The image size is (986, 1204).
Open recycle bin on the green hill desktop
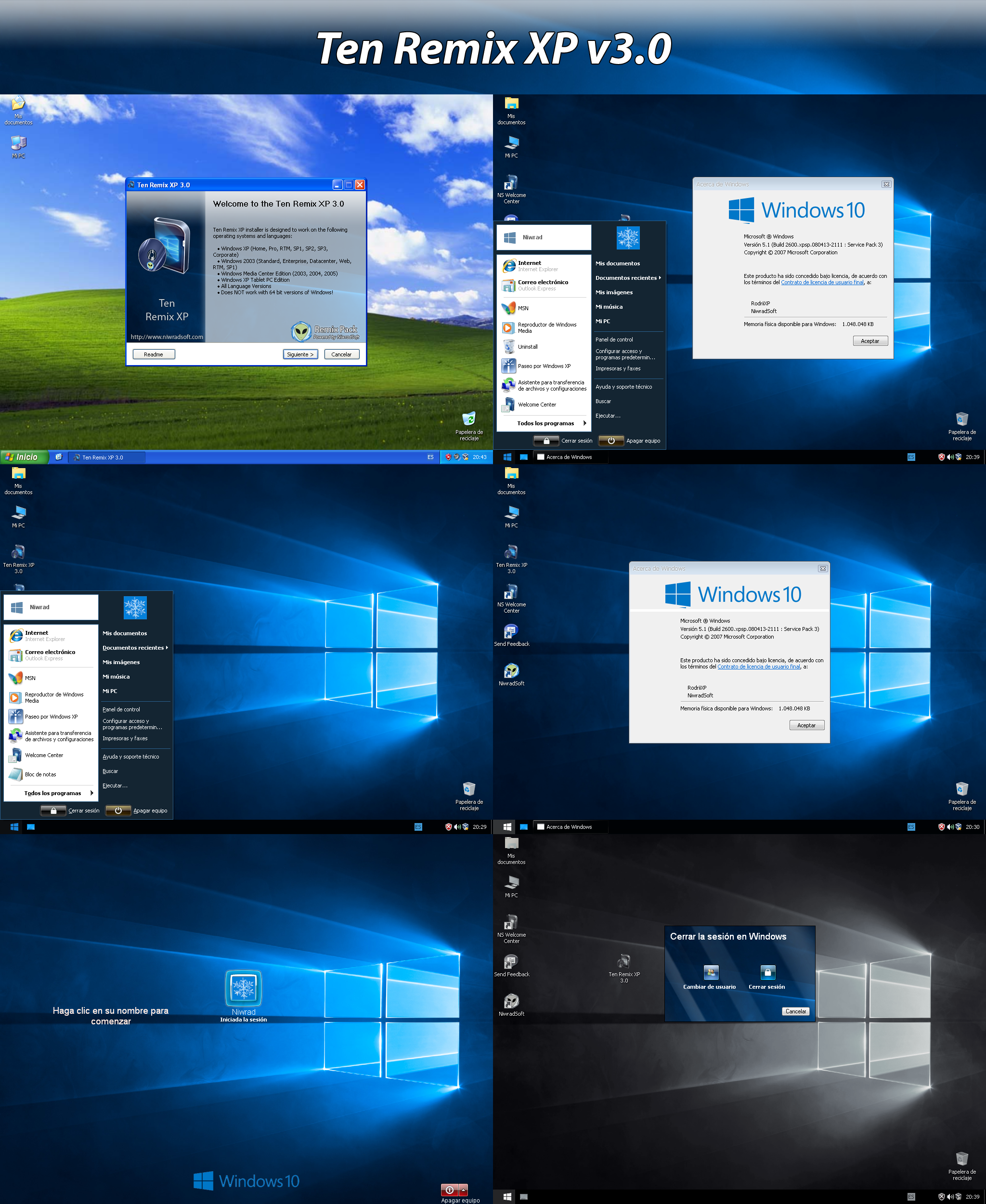pyautogui.click(x=469, y=426)
